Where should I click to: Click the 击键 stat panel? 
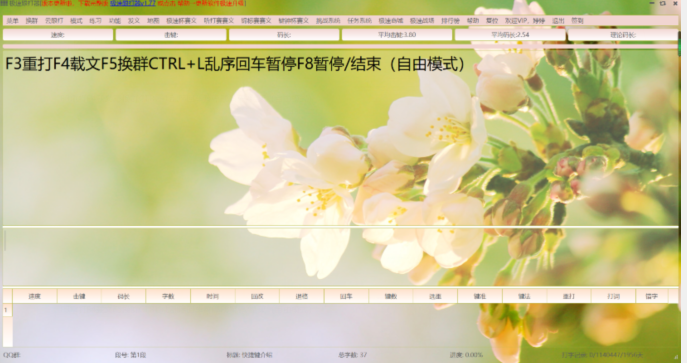[171, 35]
